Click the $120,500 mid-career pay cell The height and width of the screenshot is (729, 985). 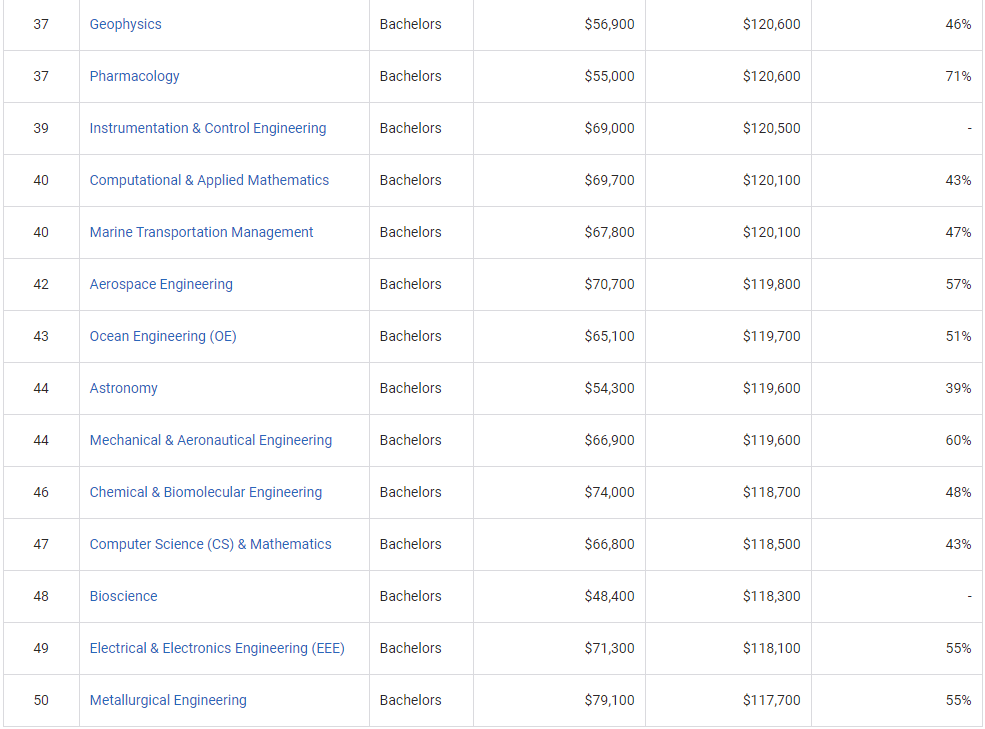click(x=728, y=128)
